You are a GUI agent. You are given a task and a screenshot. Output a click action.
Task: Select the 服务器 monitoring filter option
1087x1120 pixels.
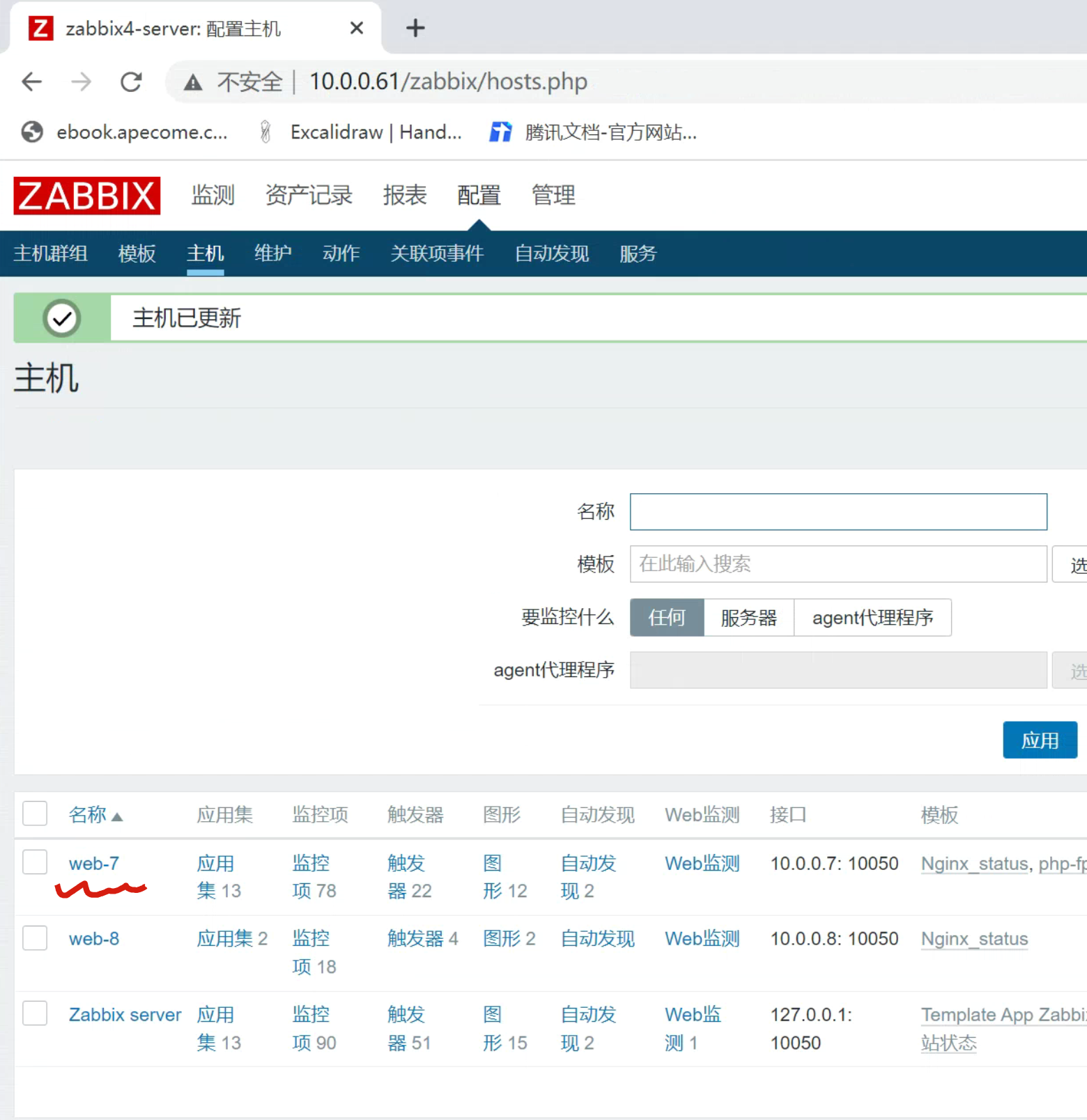click(x=748, y=618)
